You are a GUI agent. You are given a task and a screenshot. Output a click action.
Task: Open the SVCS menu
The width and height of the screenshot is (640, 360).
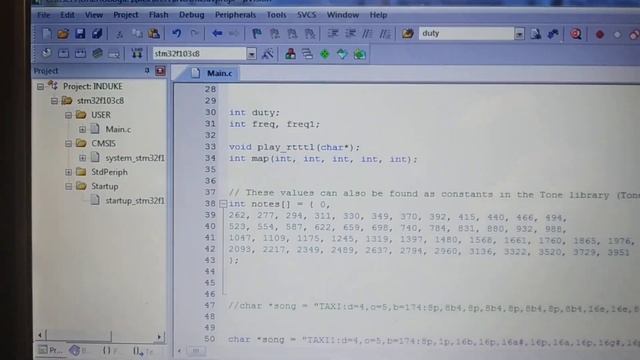click(307, 15)
